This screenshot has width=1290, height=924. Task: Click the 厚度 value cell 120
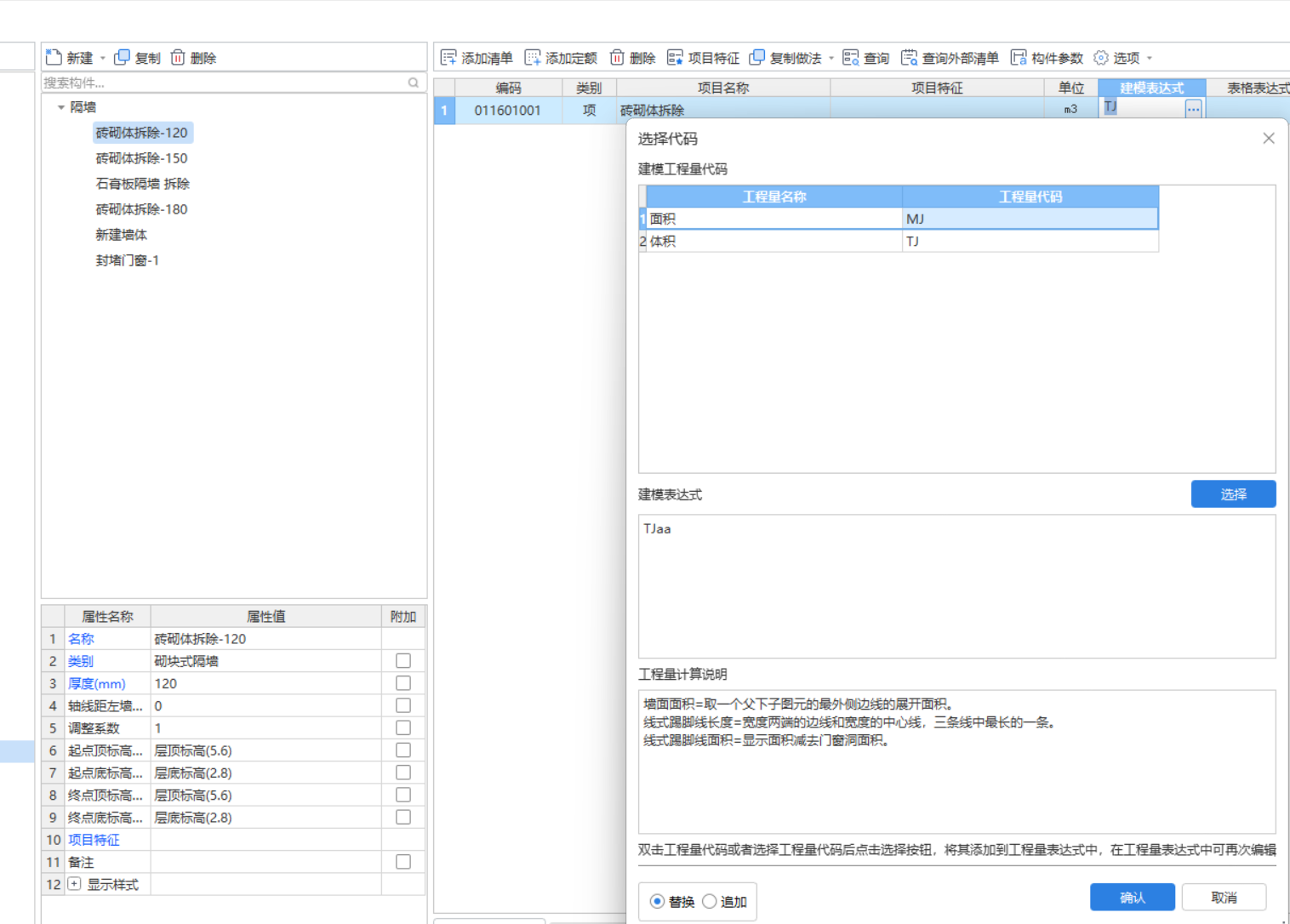pos(266,683)
